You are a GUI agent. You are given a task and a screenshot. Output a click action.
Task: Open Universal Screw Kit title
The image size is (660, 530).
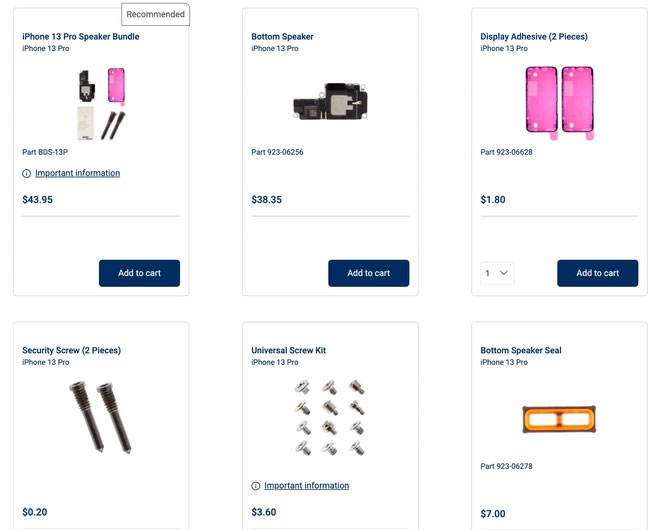(x=289, y=351)
